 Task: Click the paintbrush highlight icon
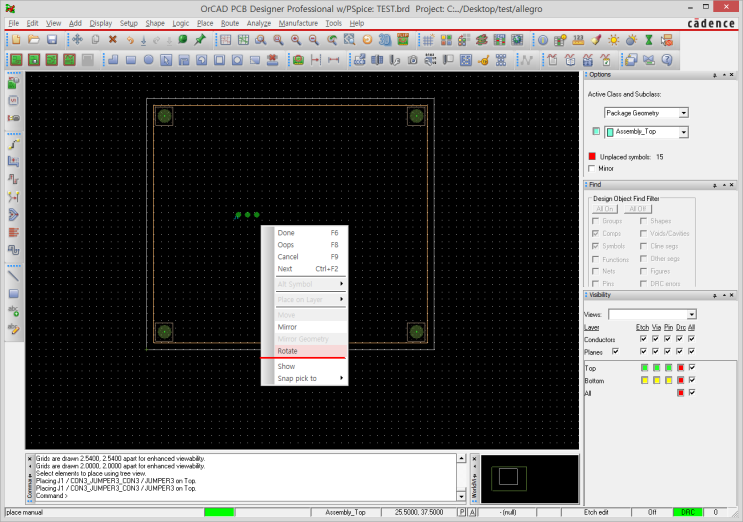click(596, 40)
